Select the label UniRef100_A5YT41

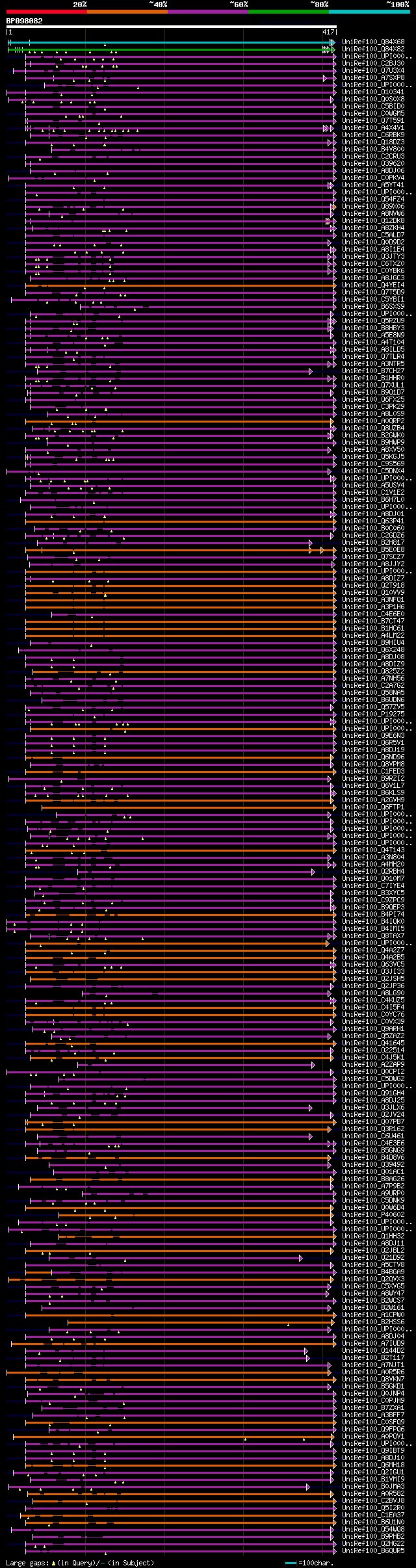373,185
